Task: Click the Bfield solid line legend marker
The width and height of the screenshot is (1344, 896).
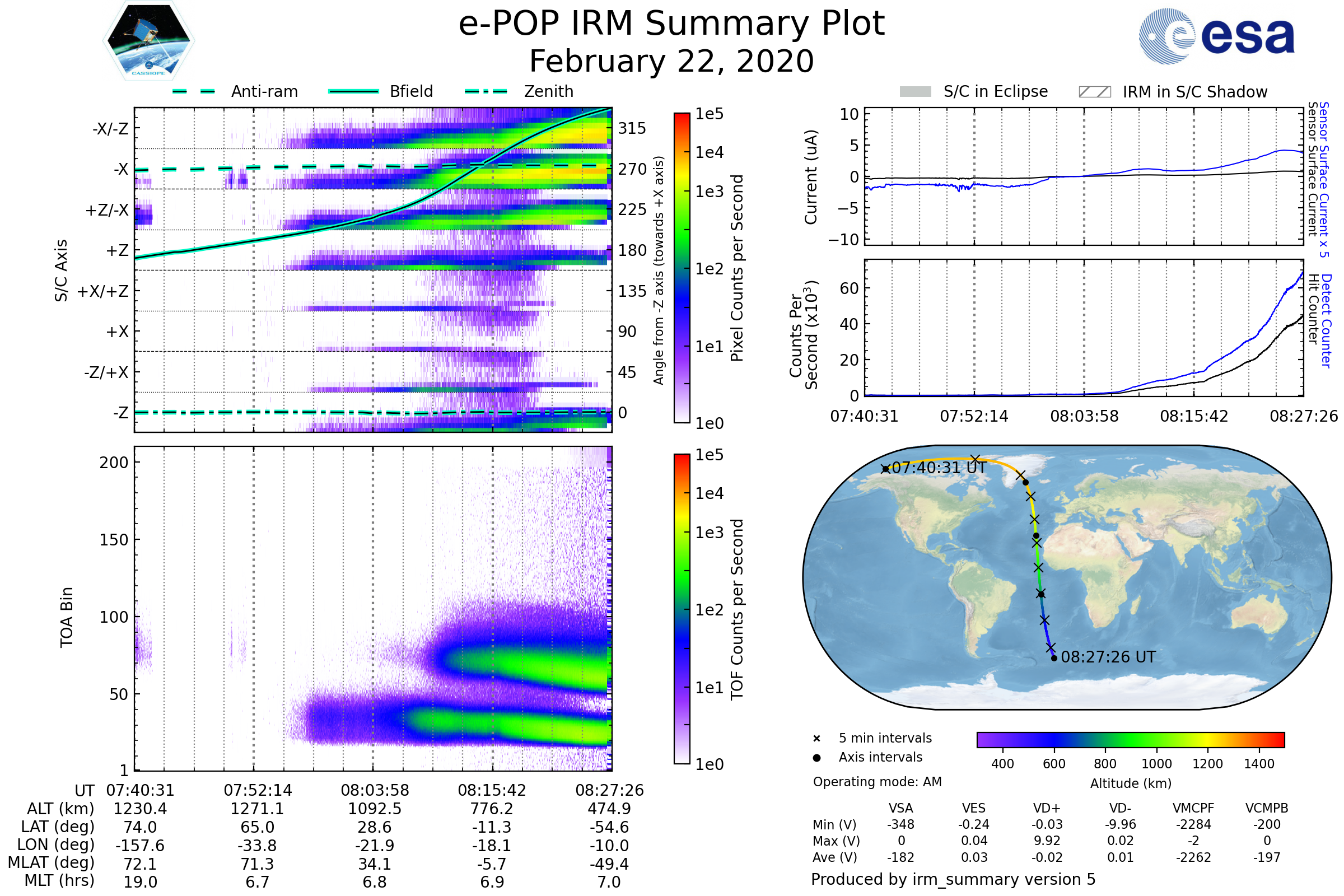Action: [353, 91]
